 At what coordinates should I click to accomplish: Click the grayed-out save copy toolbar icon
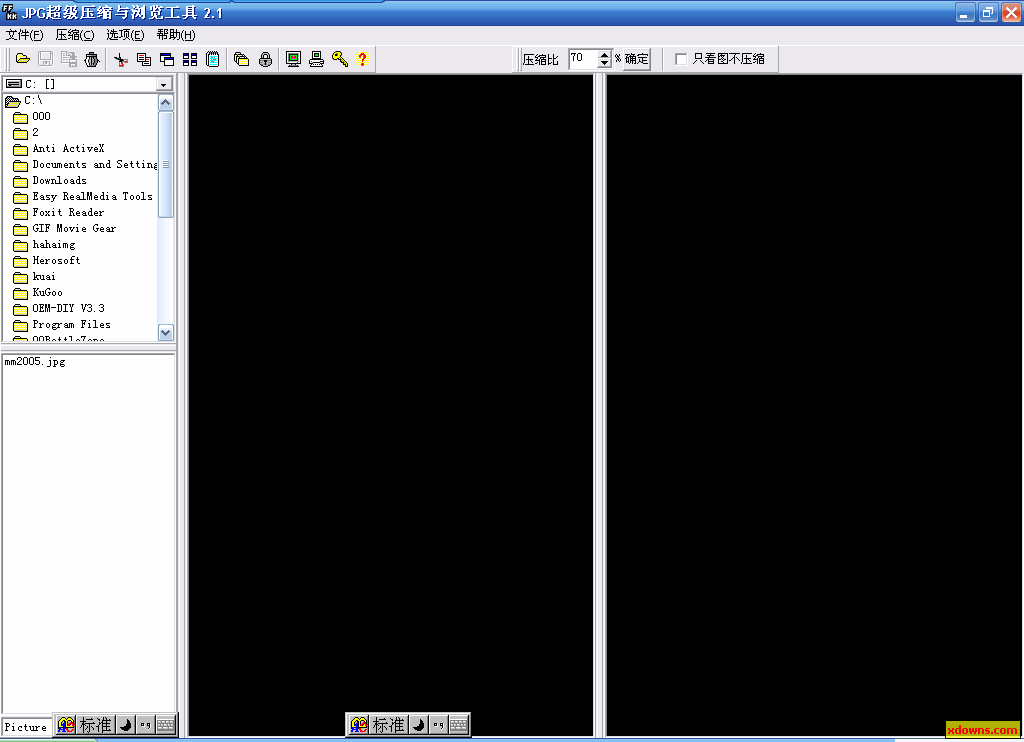tap(69, 59)
